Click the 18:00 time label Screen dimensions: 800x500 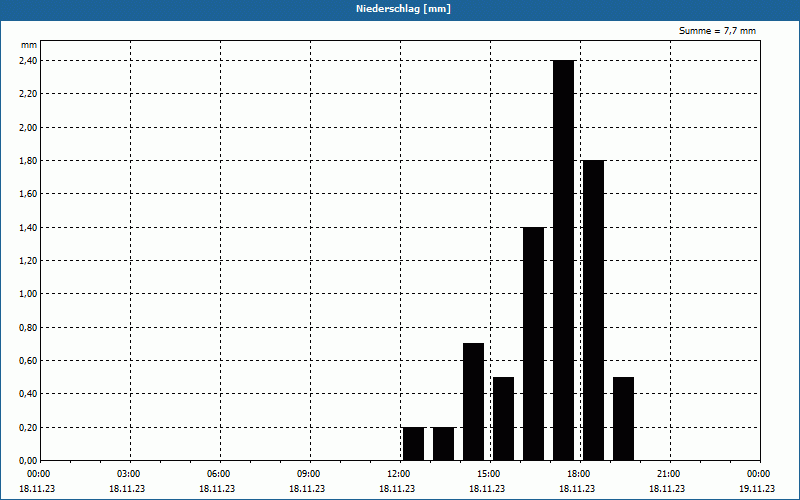(579, 474)
